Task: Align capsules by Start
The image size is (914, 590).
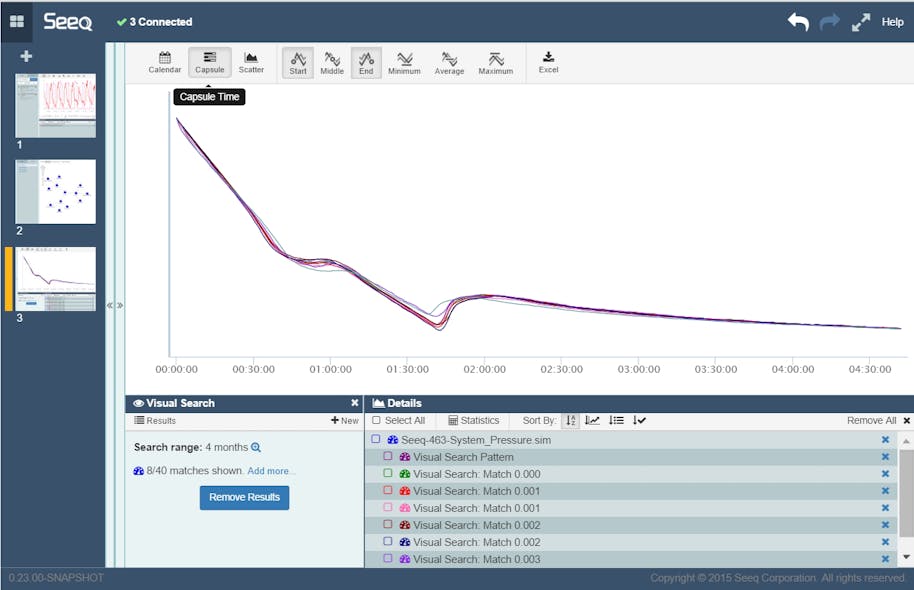Action: coord(298,62)
